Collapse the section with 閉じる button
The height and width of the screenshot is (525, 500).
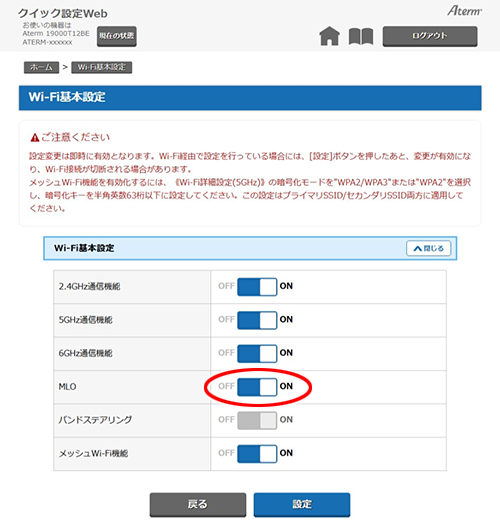tap(428, 248)
